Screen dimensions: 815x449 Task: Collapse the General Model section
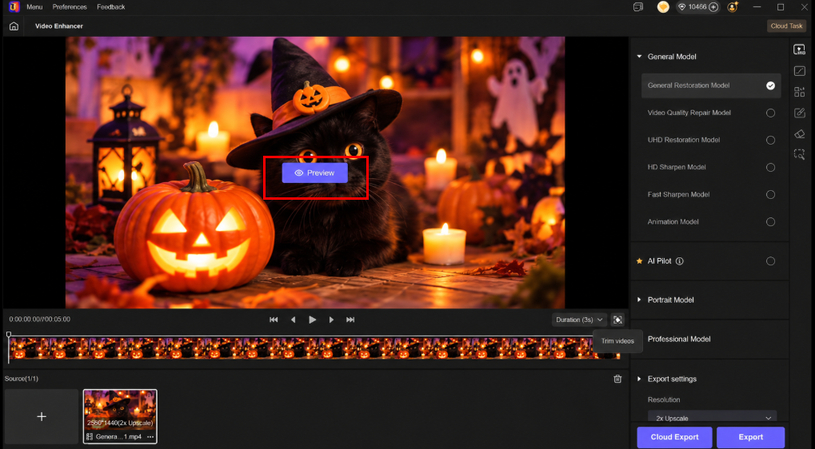tap(639, 57)
